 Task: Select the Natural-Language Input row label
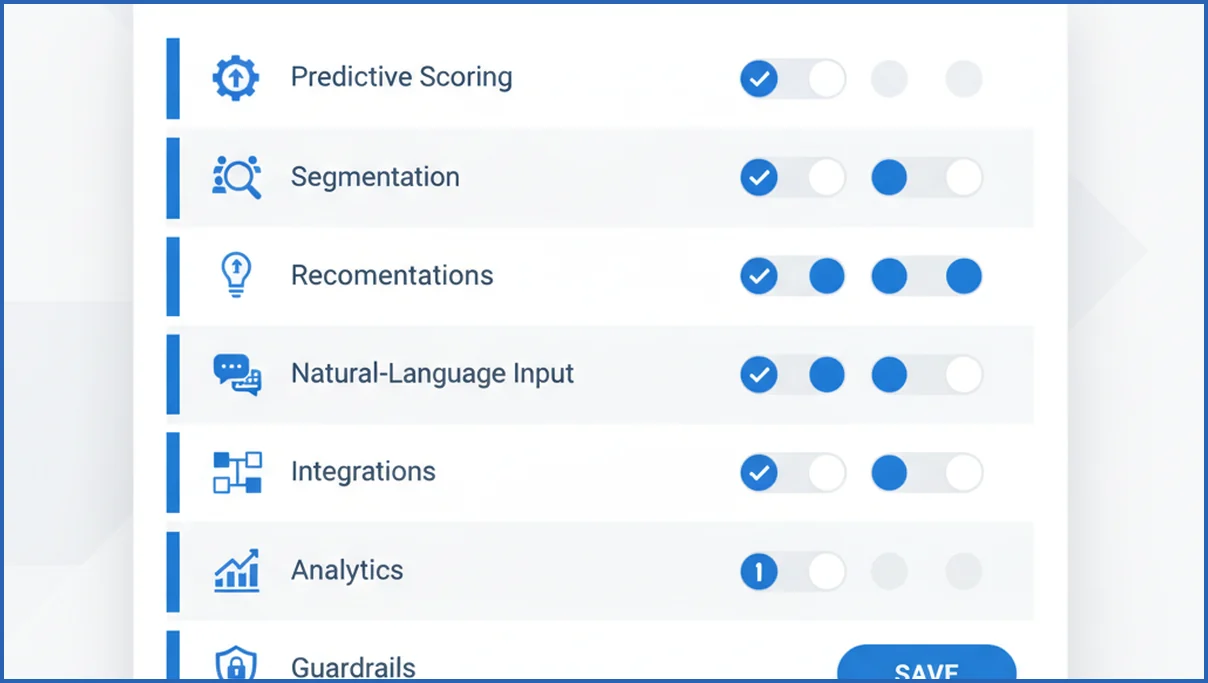pyautogui.click(x=432, y=374)
